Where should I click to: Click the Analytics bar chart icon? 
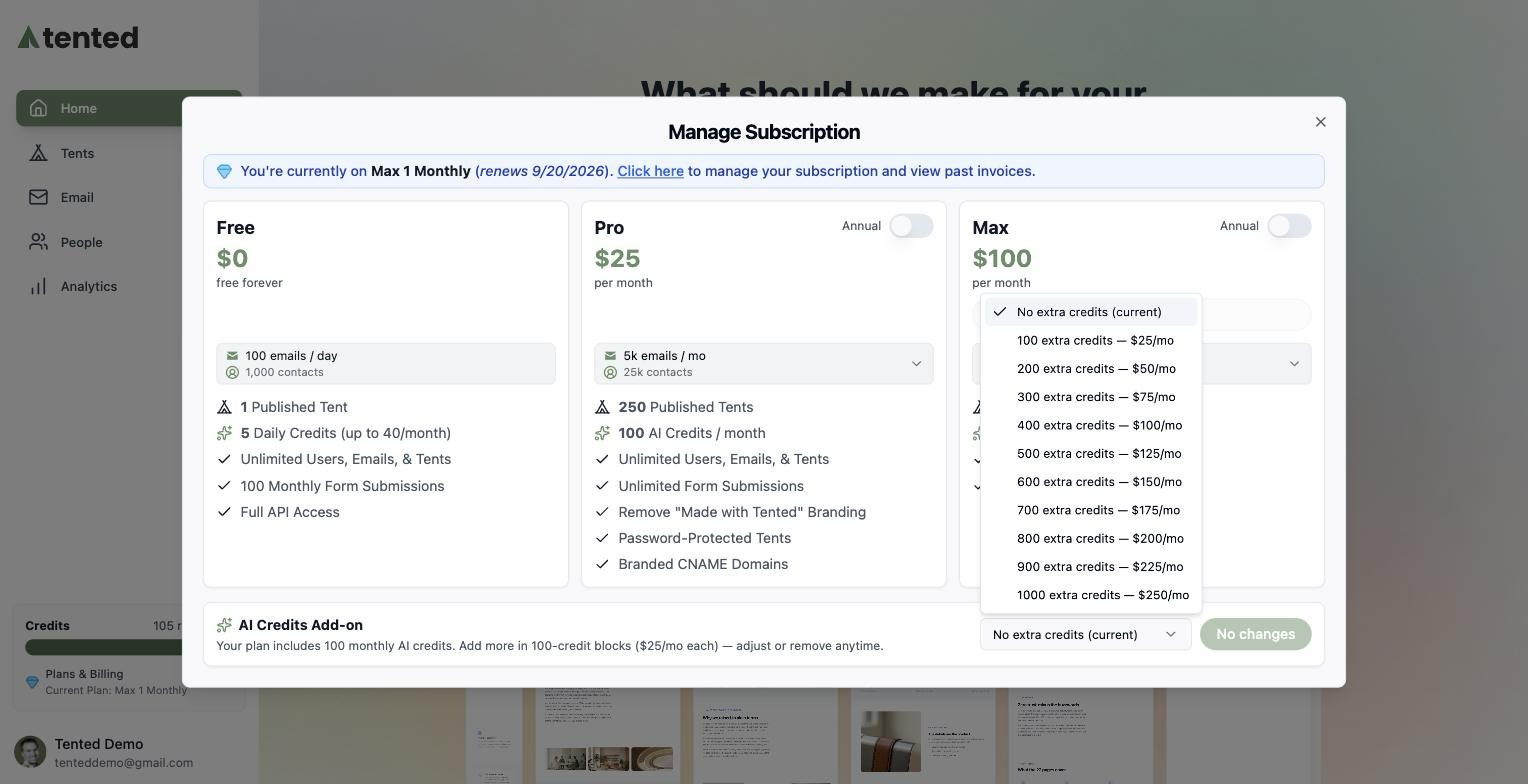point(38,286)
